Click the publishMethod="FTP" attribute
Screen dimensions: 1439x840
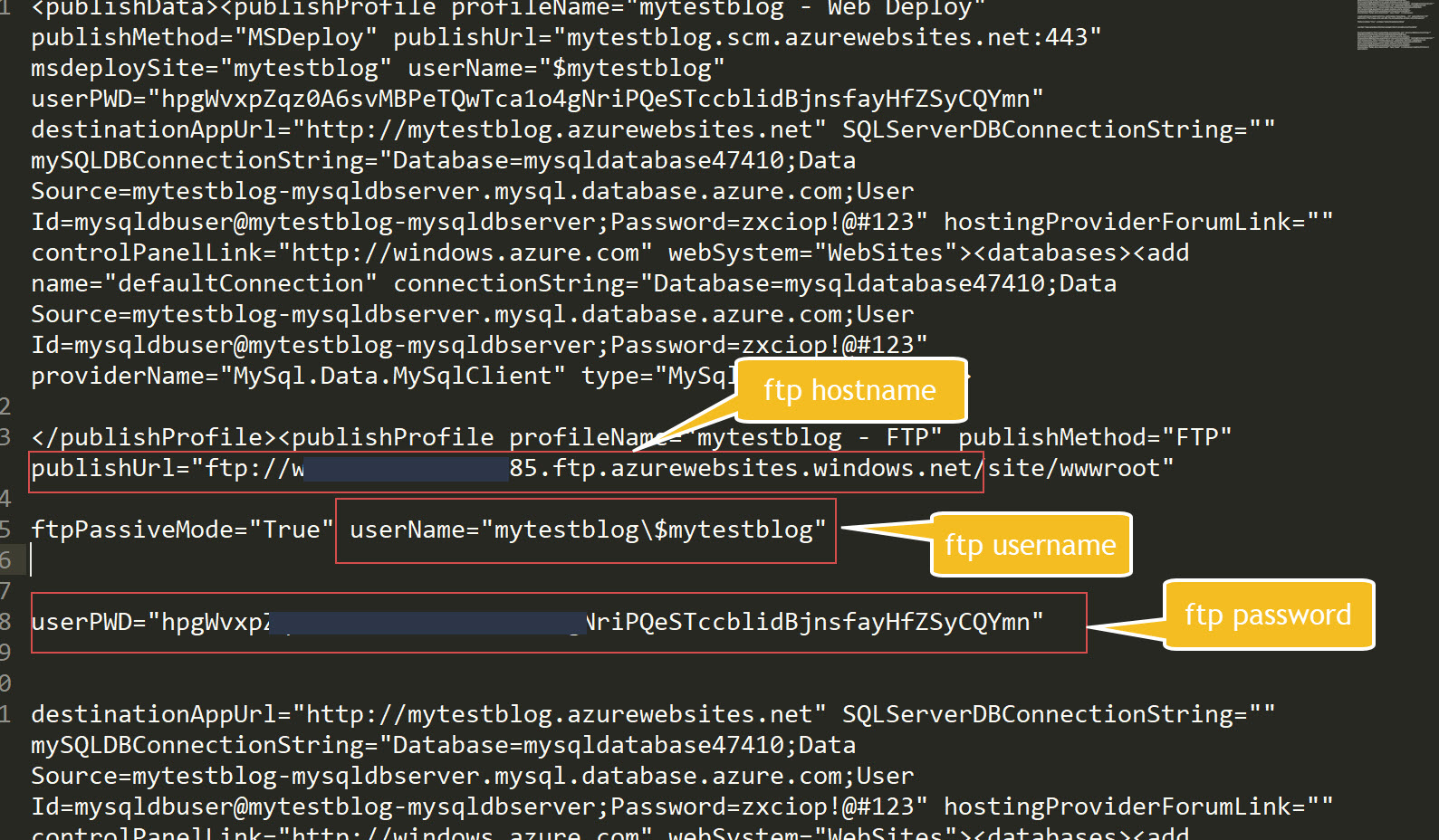[1094, 438]
